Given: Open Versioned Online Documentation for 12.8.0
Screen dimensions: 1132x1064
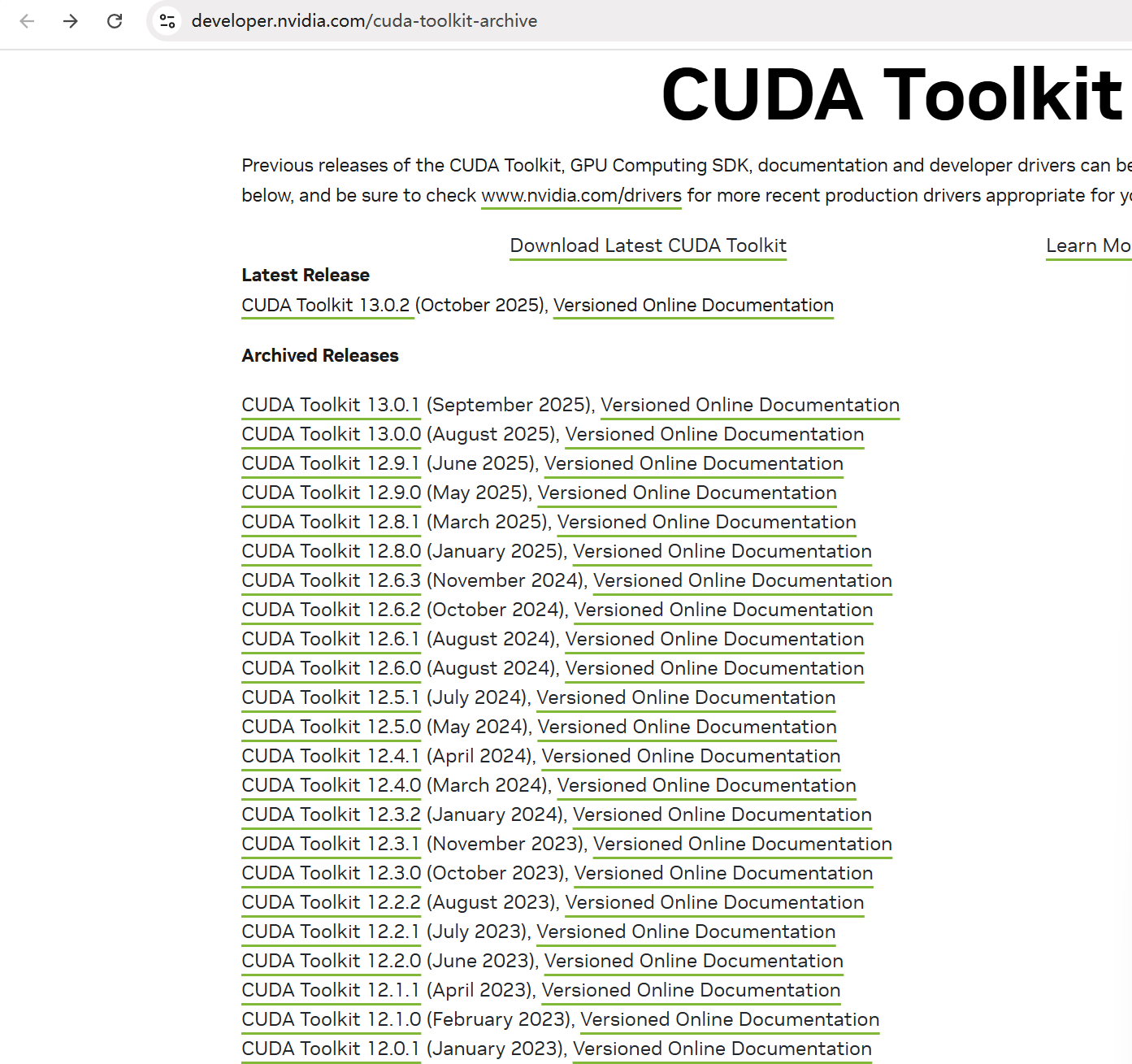Looking at the screenshot, I should pyautogui.click(x=722, y=552).
